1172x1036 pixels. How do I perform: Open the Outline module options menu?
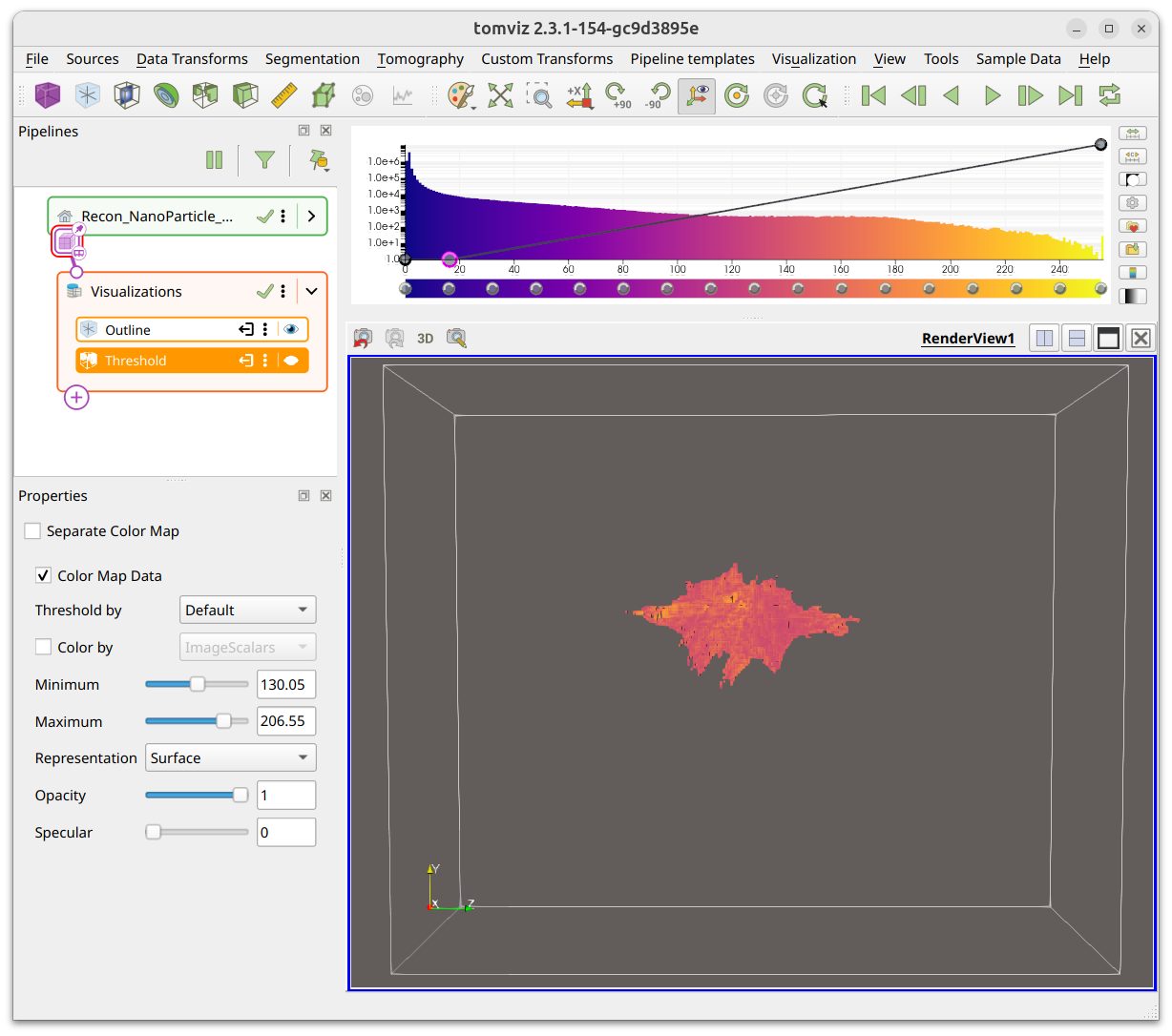coord(265,330)
